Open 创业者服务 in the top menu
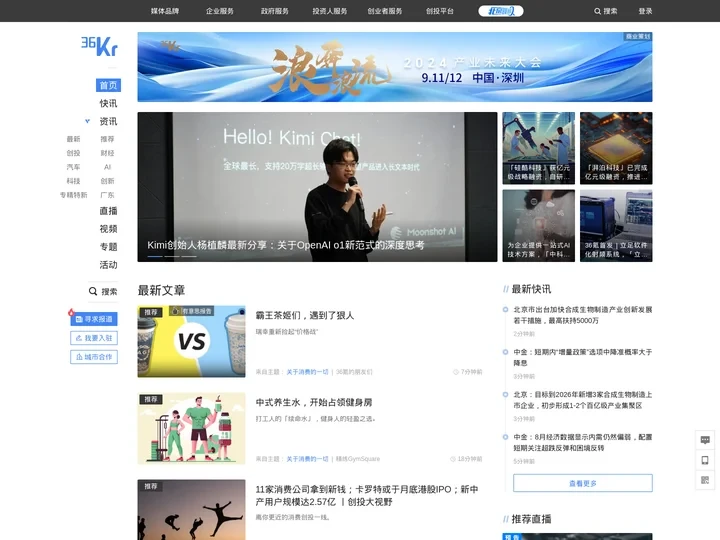 coord(385,11)
